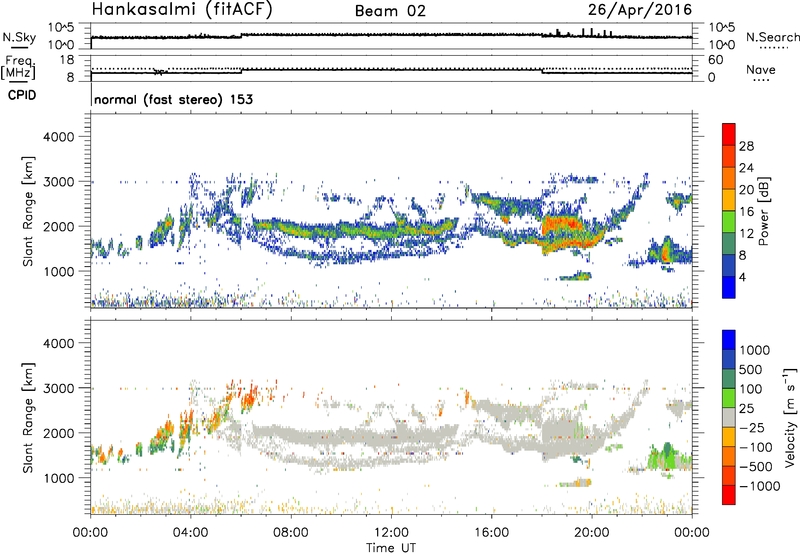This screenshot has height=554, width=800.
Task: Click the "3000" range tick of power panel
Action: [x=58, y=182]
